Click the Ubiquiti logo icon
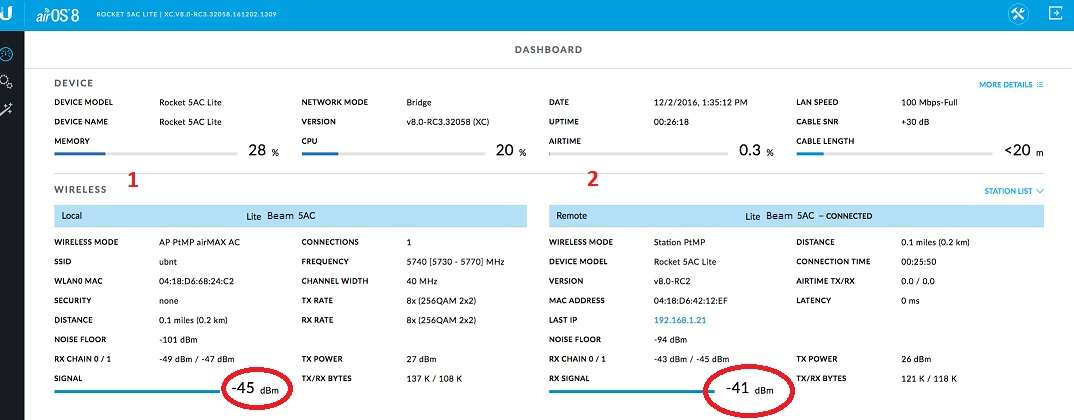 10,14
